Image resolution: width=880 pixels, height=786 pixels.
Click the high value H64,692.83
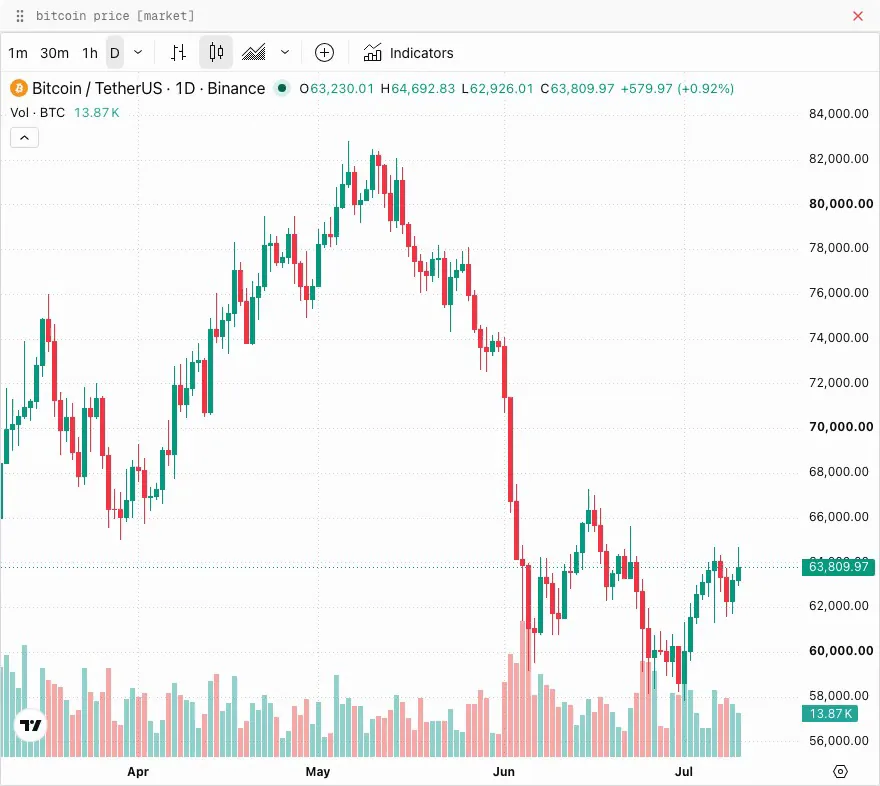tap(418, 89)
